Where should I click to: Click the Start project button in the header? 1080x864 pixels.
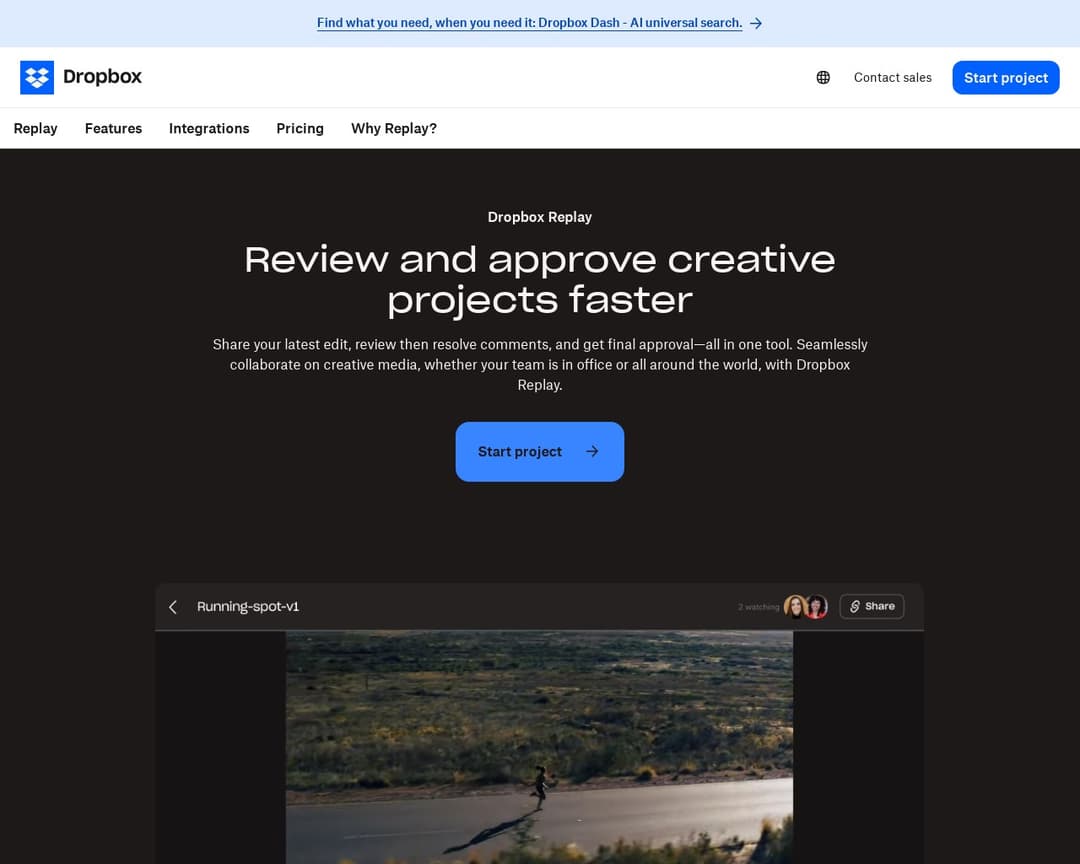1006,78
